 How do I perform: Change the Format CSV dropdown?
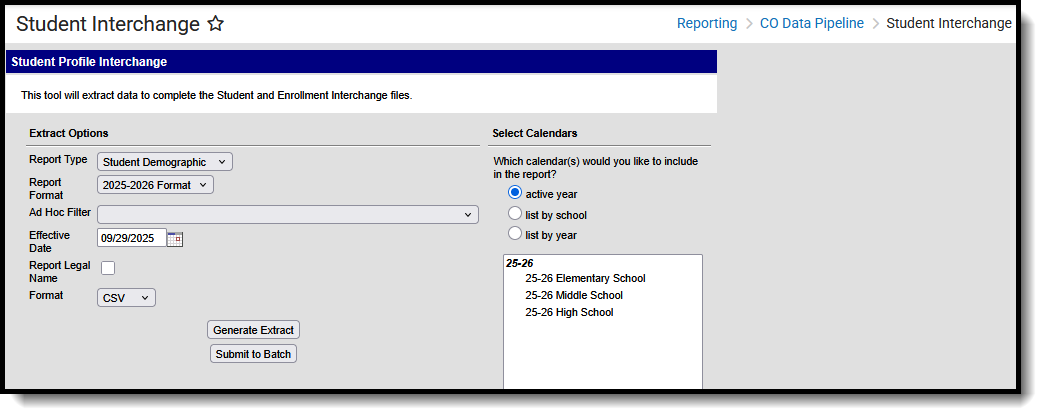tap(127, 297)
